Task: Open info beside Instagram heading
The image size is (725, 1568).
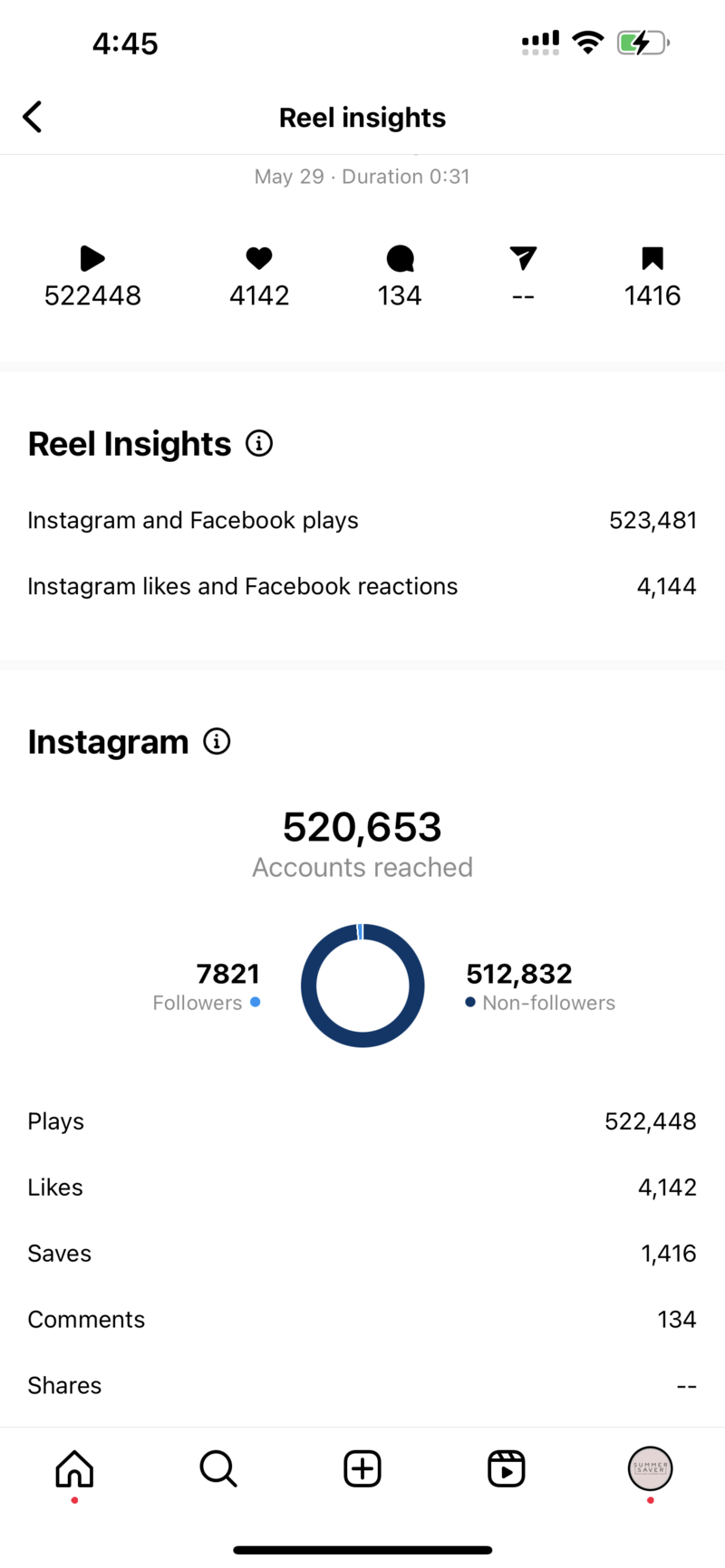Action: tap(217, 742)
